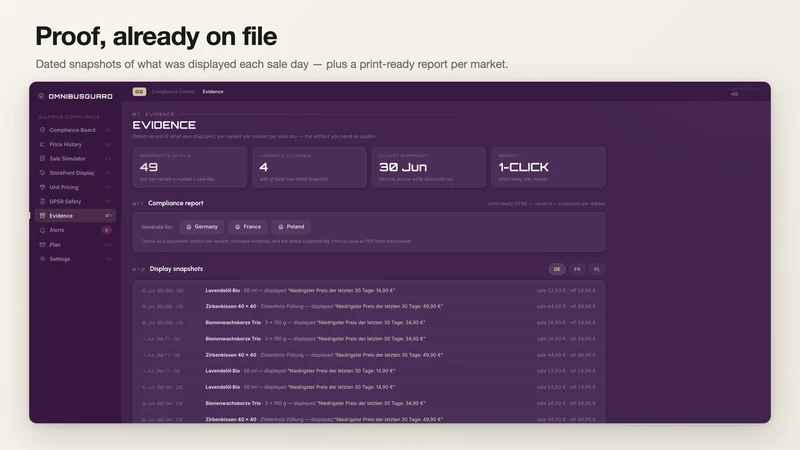Select the 6 Jul Bienenwachskerze Trio snapshot row
800x450 pixels.
(x=369, y=403)
